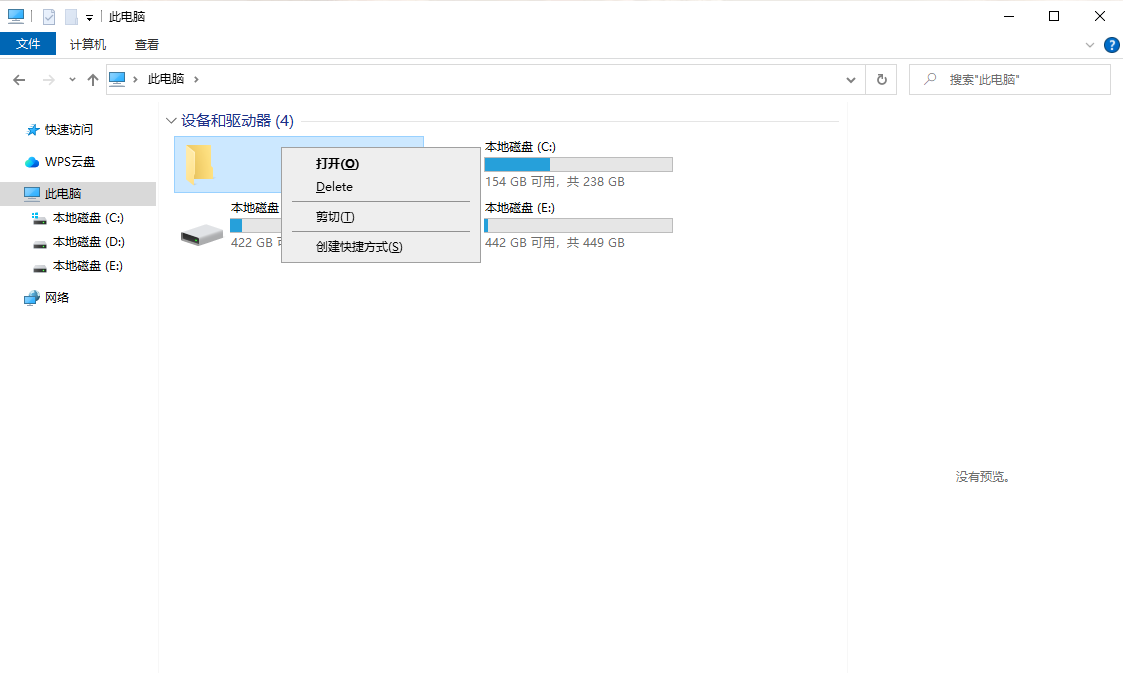Open the Quick Access Toolbar customize dropdown
This screenshot has height=673, width=1123.
(89, 18)
